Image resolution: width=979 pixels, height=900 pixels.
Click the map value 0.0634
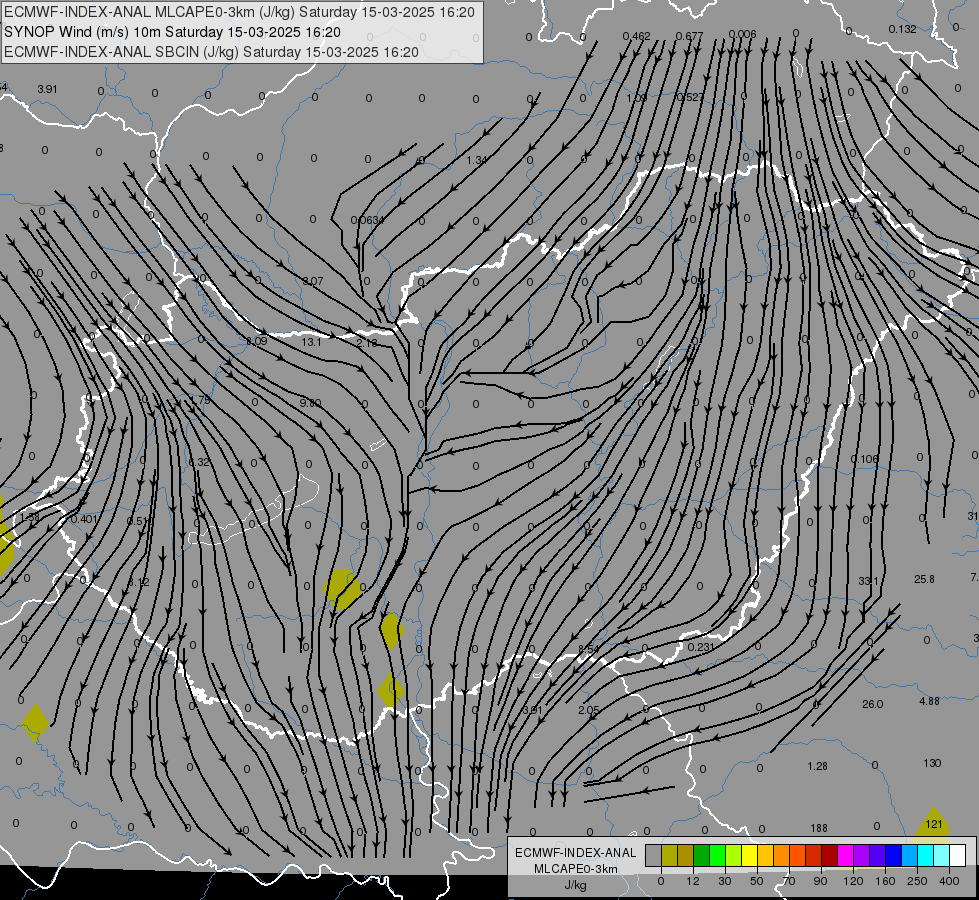368,220
